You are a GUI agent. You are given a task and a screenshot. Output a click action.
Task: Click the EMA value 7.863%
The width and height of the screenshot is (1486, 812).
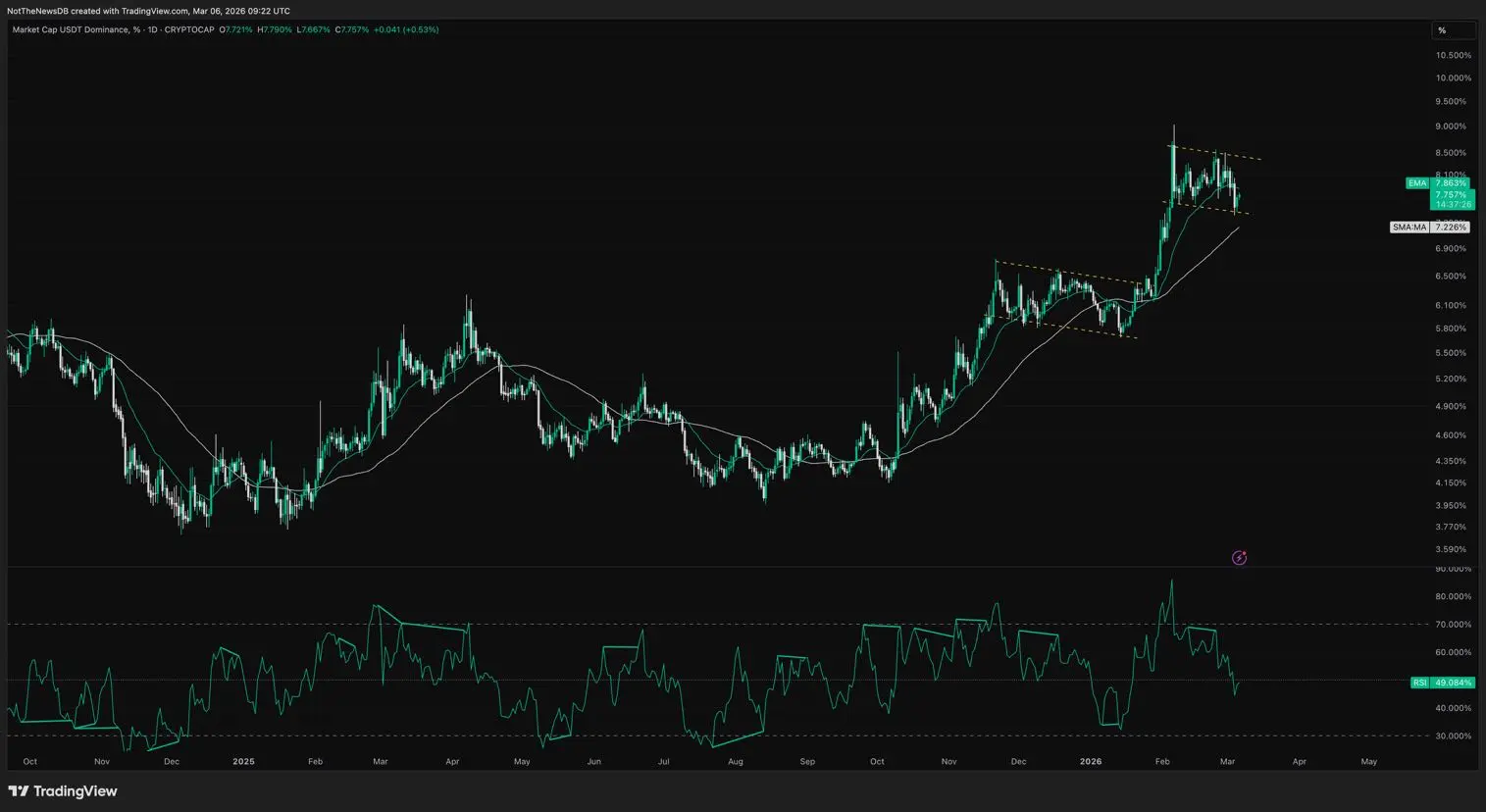[1451, 183]
